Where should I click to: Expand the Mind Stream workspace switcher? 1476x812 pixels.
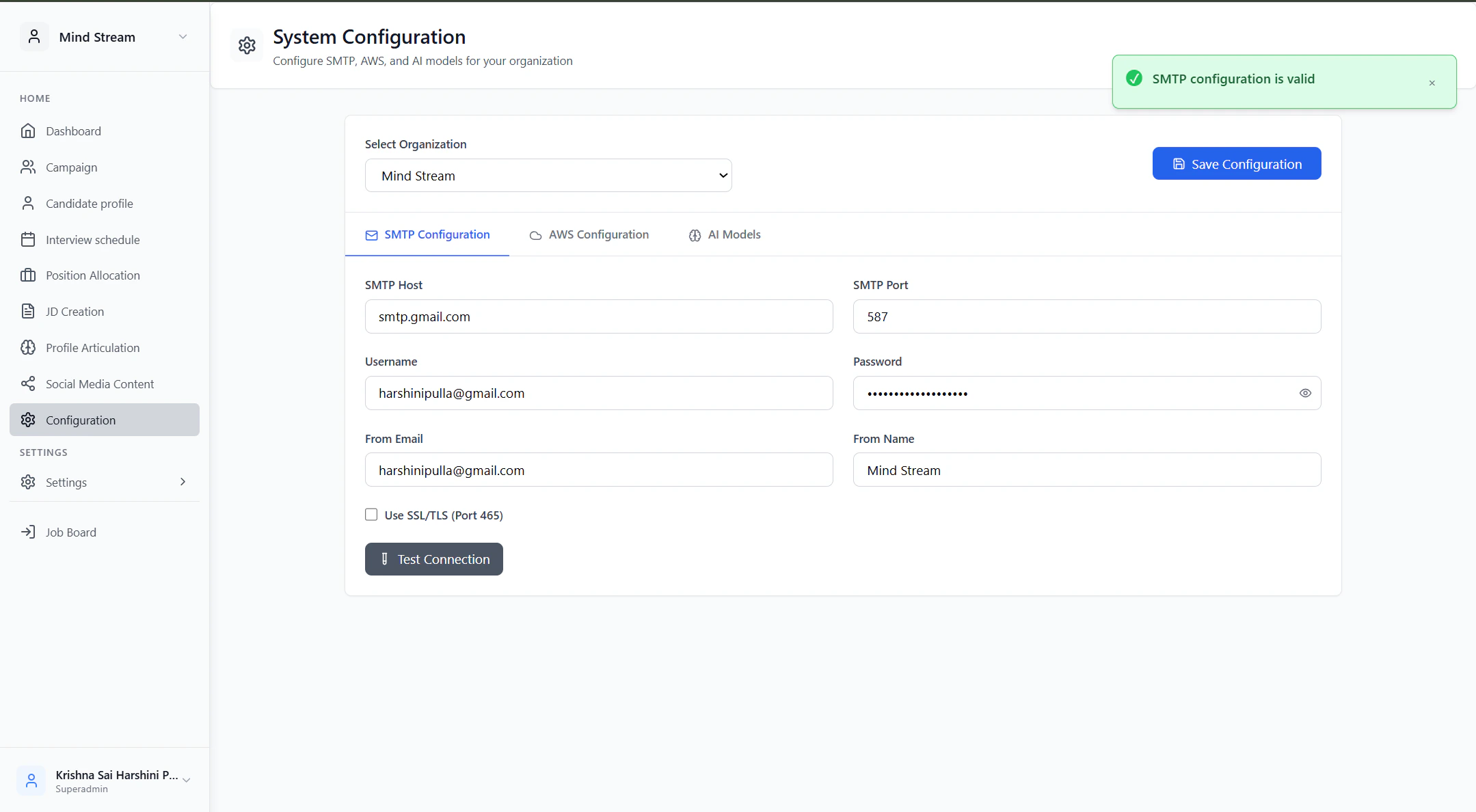(x=183, y=37)
